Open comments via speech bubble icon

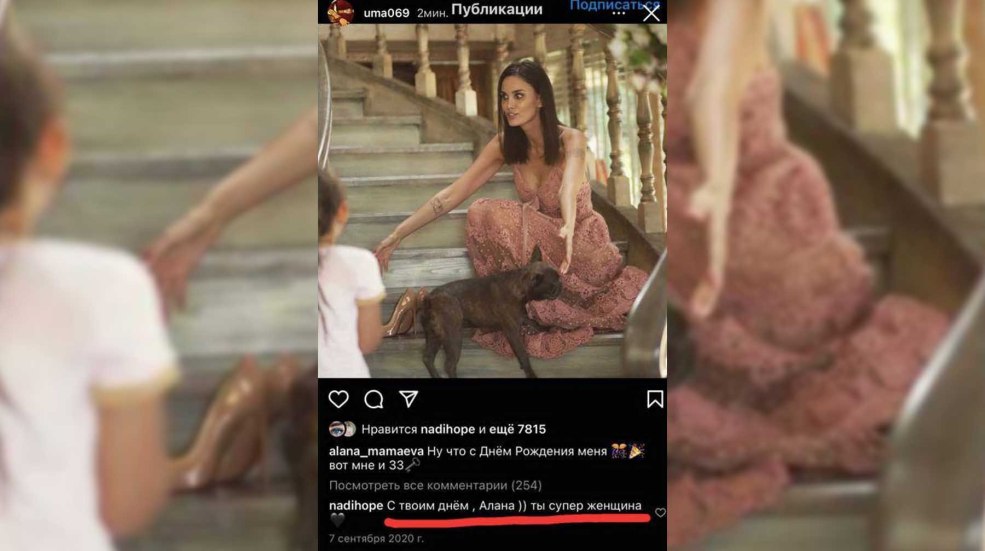[x=374, y=399]
